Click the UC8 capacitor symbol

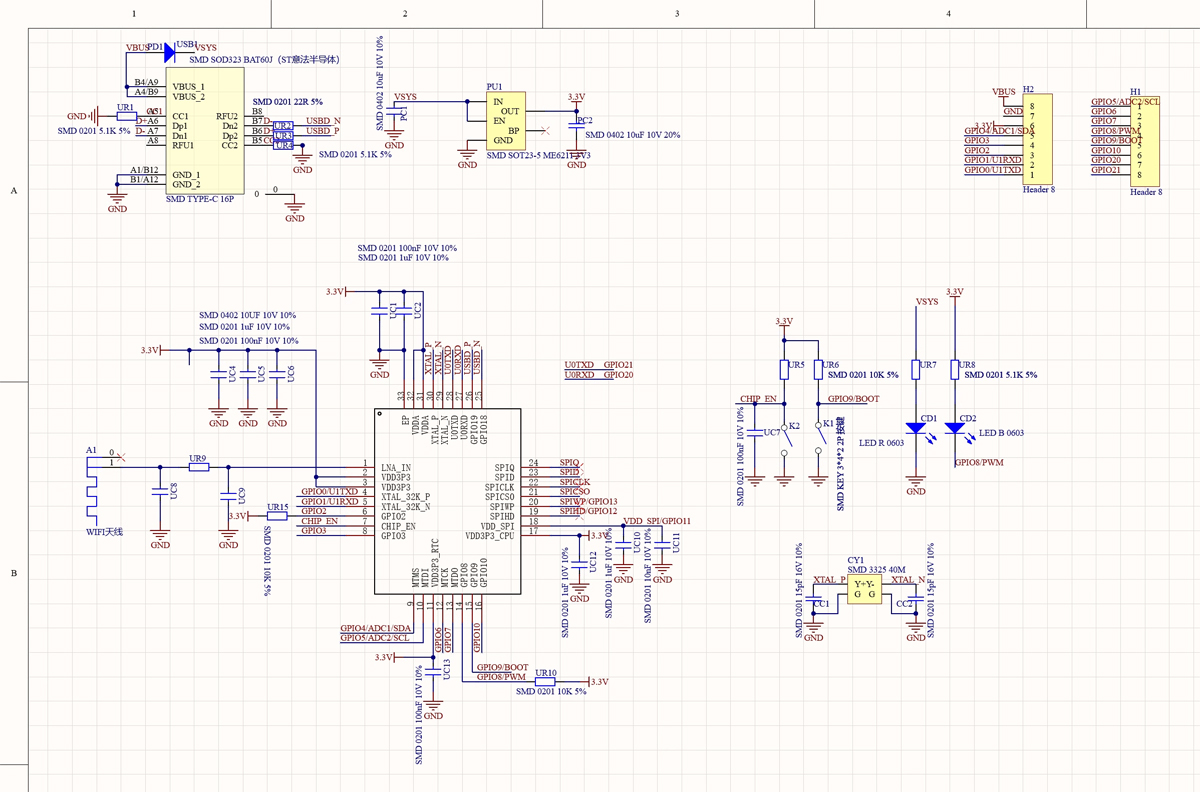(159, 492)
